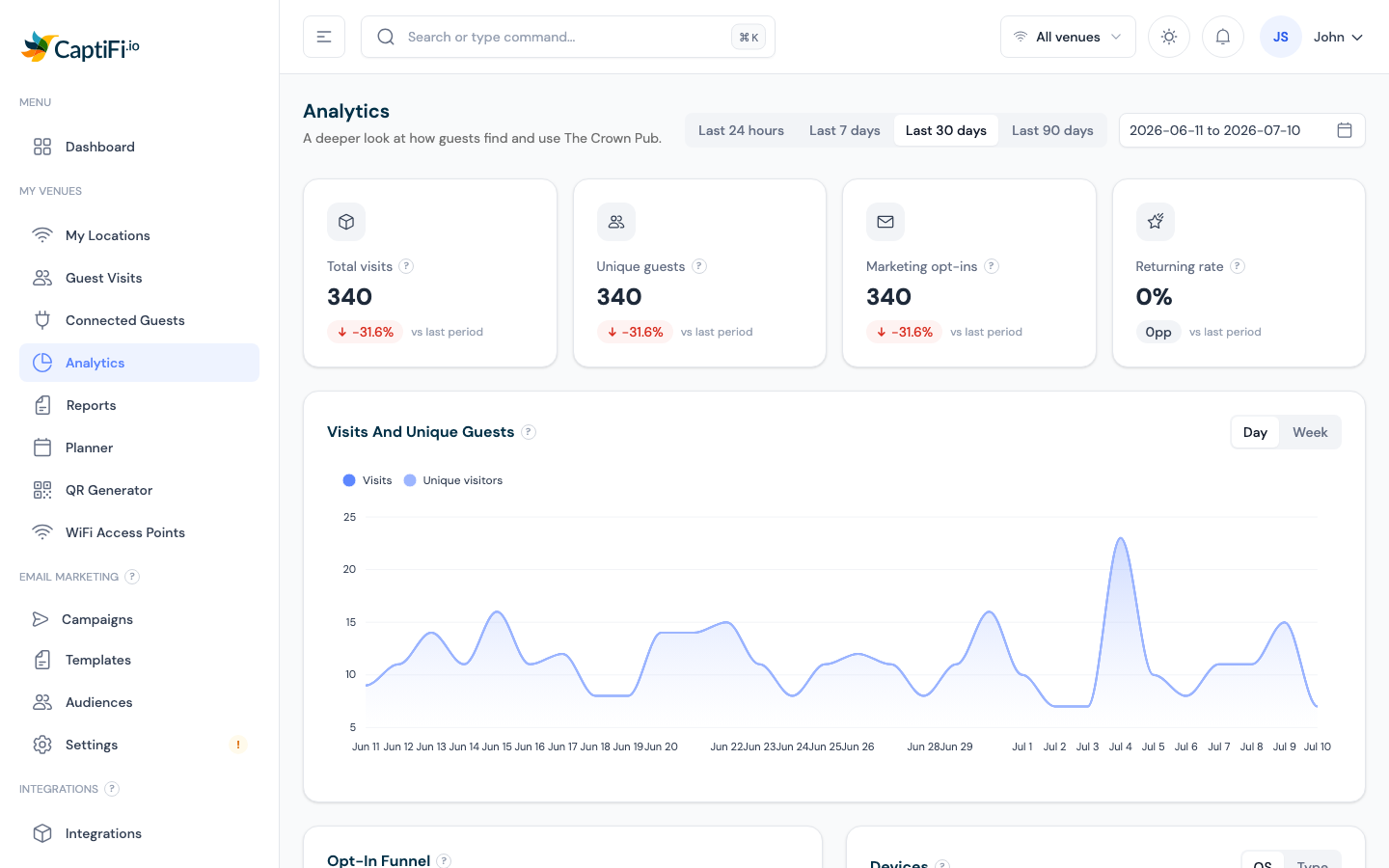Click Total visits help icon
The height and width of the screenshot is (868, 1389).
[406, 266]
